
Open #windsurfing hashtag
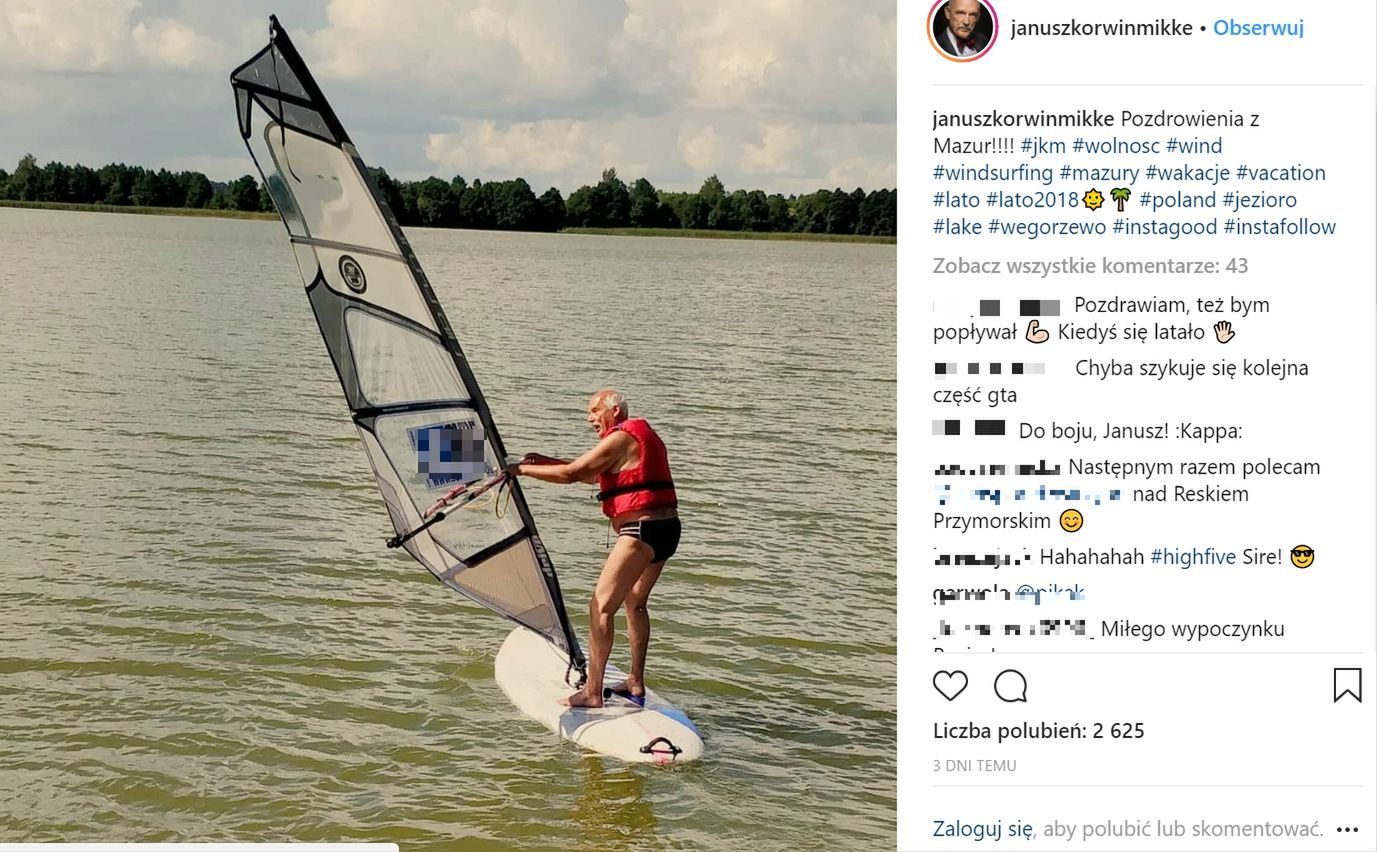click(993, 173)
